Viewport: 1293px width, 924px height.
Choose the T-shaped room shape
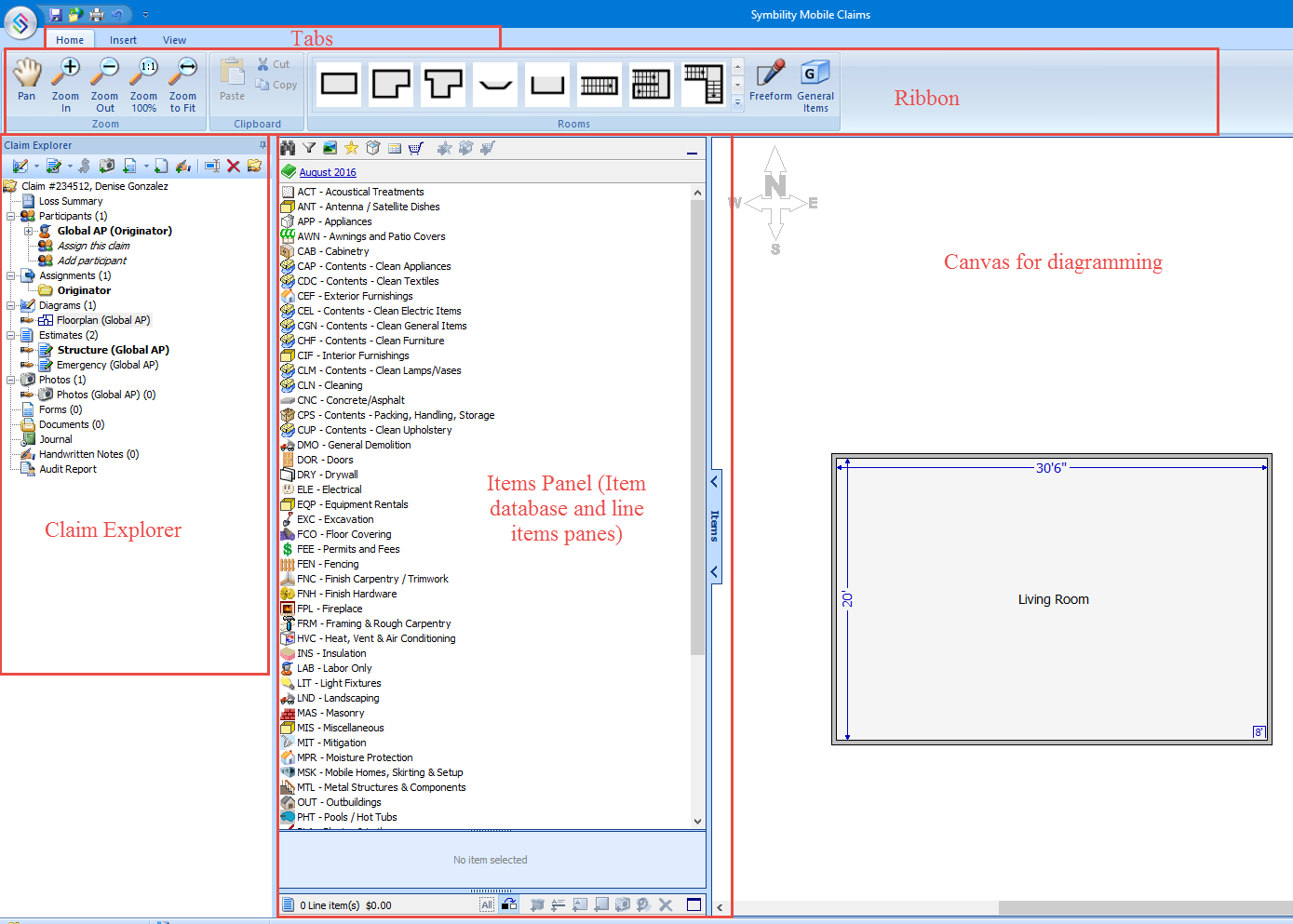(443, 85)
